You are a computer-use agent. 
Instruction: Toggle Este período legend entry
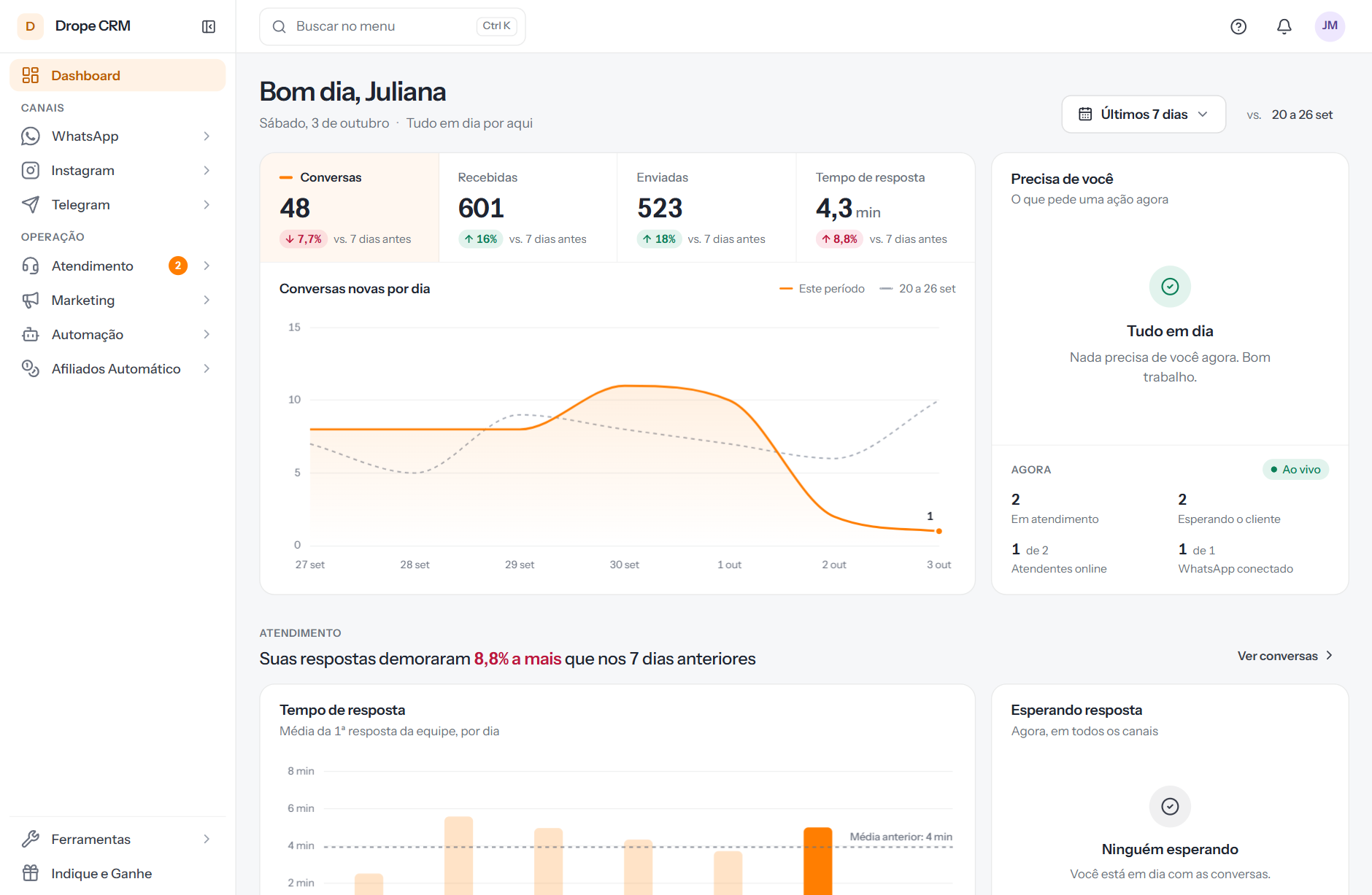(x=822, y=289)
